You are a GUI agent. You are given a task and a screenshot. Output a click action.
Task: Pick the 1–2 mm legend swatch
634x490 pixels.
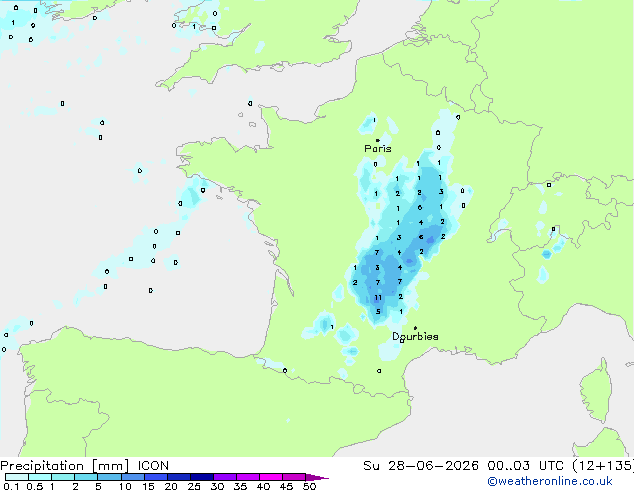pyautogui.click(x=63, y=477)
